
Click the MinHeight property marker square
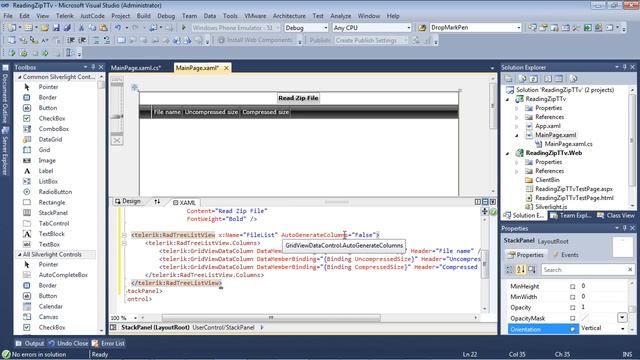573,287
